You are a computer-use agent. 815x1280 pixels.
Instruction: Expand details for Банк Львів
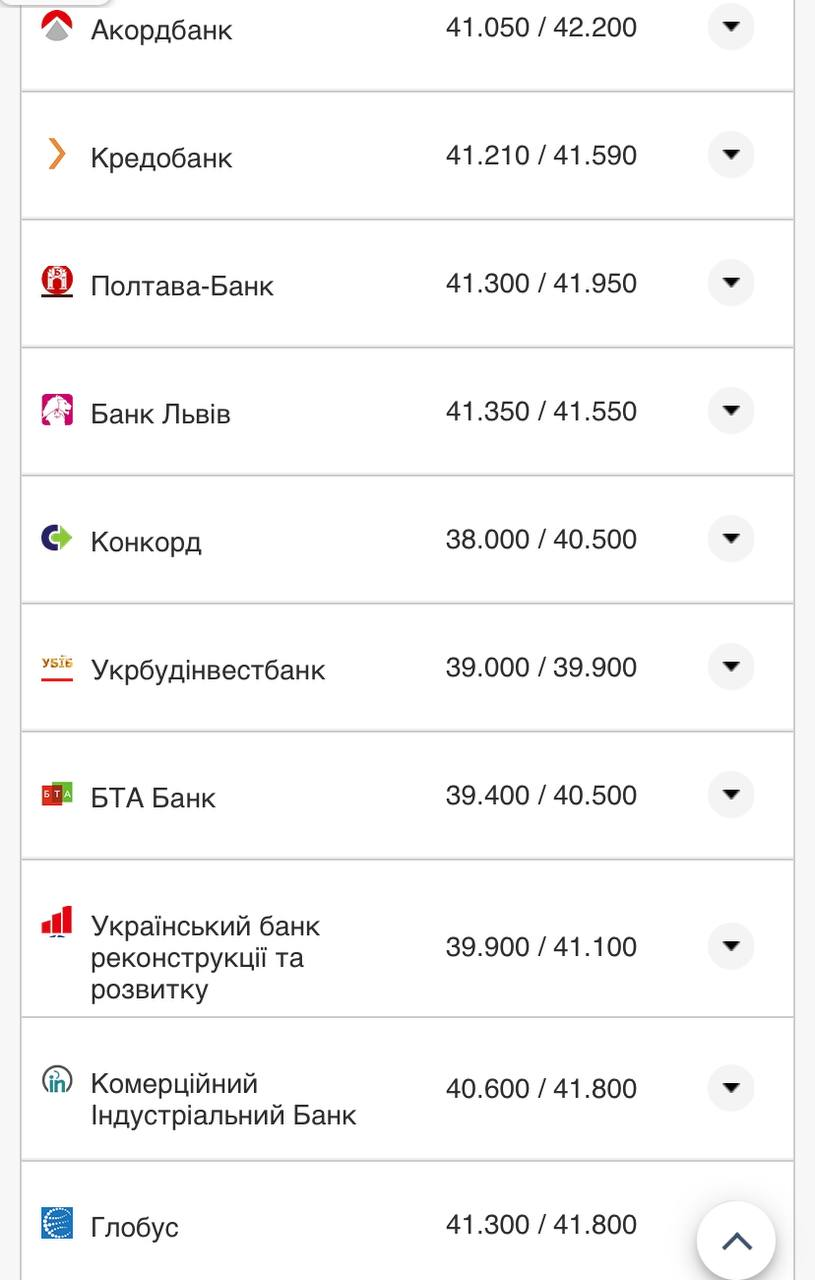[731, 410]
